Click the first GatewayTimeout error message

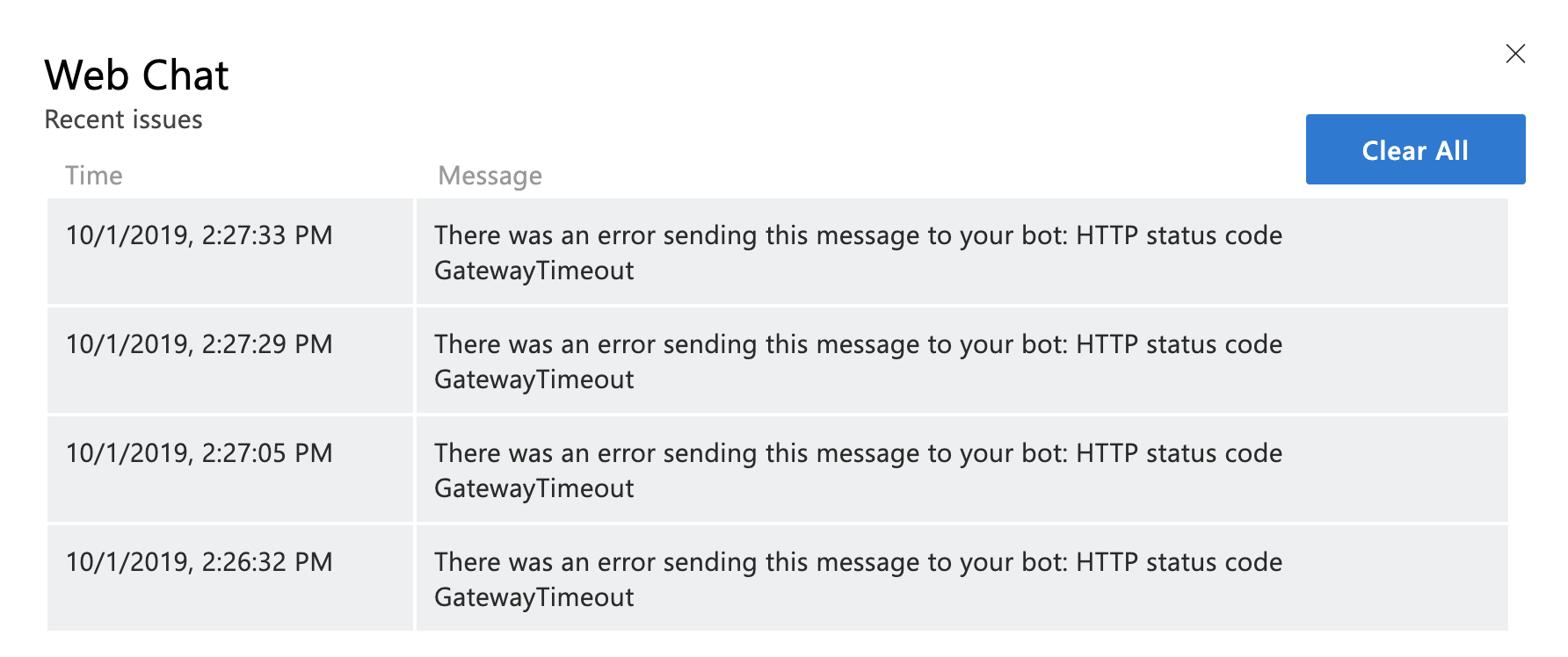click(x=859, y=252)
